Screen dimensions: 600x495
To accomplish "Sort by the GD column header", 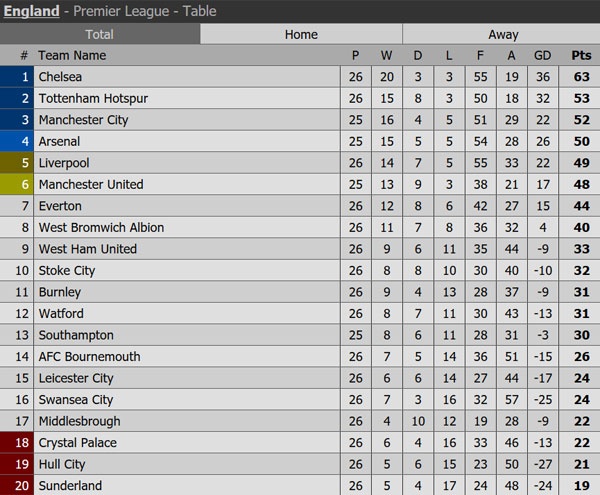I will (543, 56).
